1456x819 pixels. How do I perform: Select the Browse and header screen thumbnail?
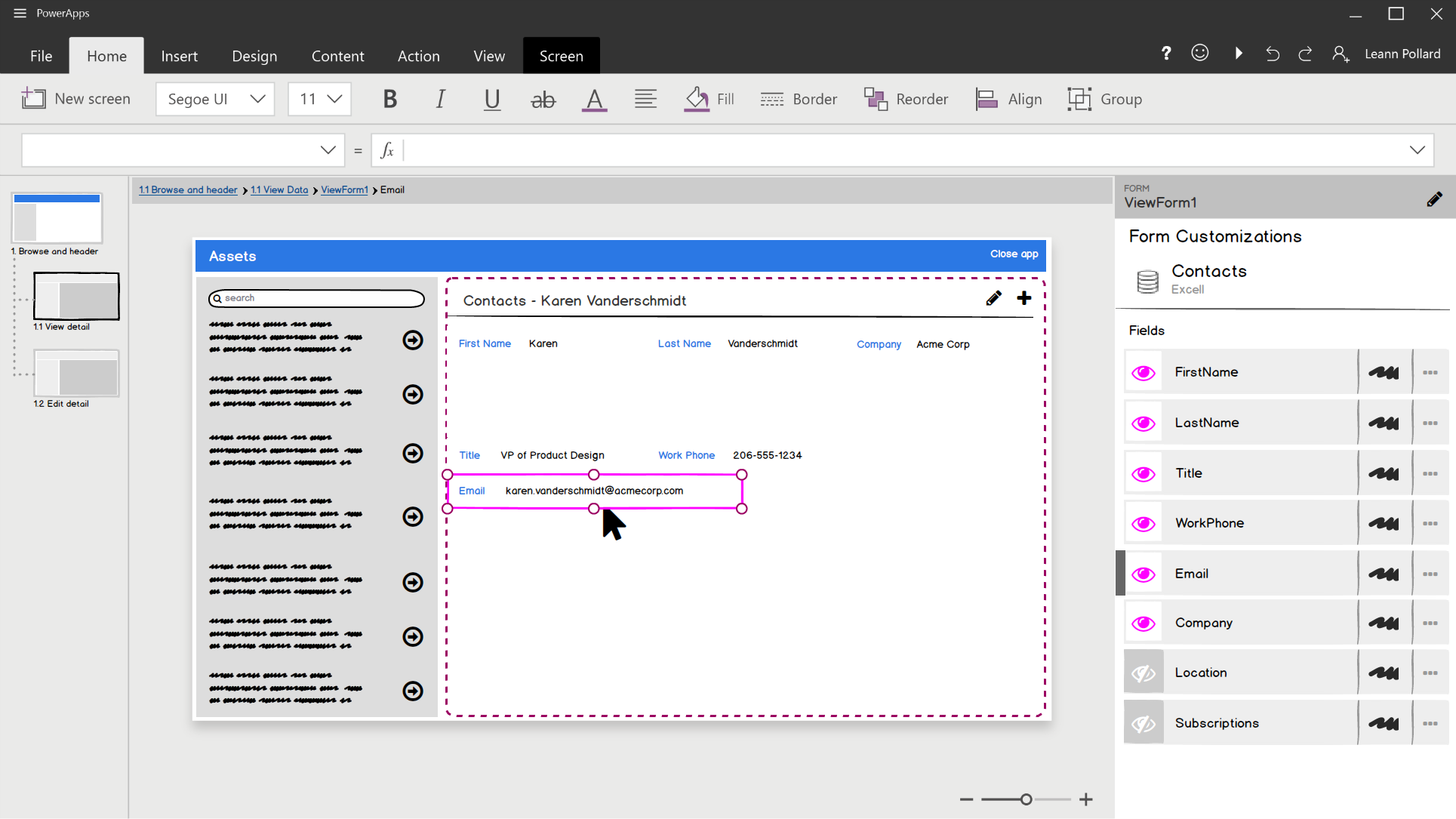tap(57, 218)
